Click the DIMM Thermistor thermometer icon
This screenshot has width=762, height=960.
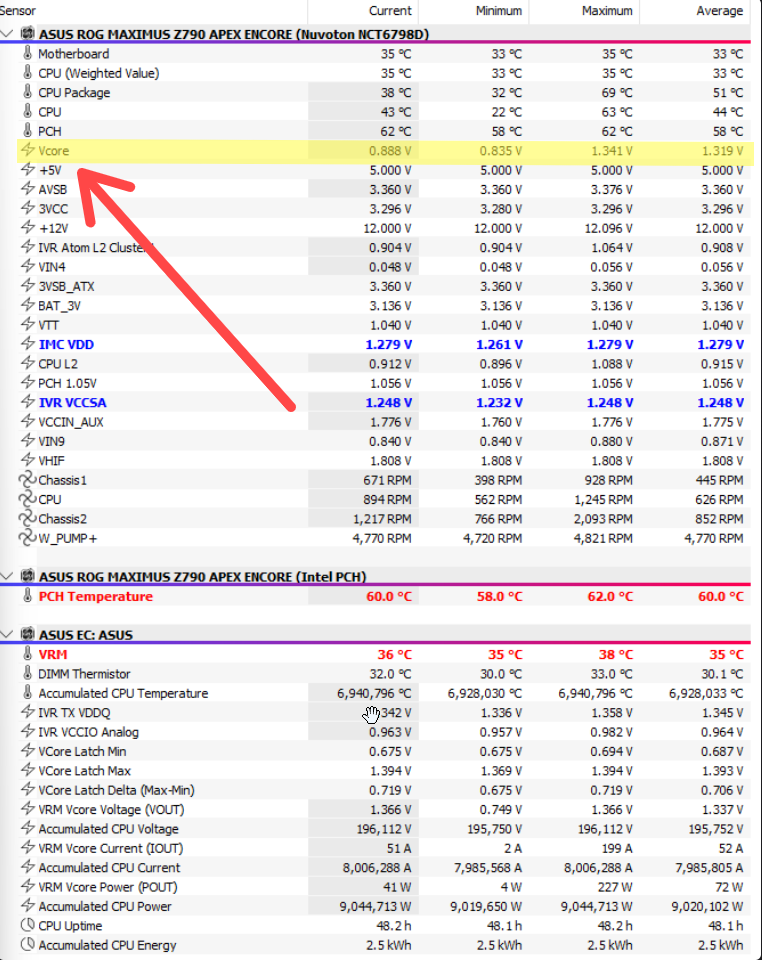pyautogui.click(x=28, y=673)
